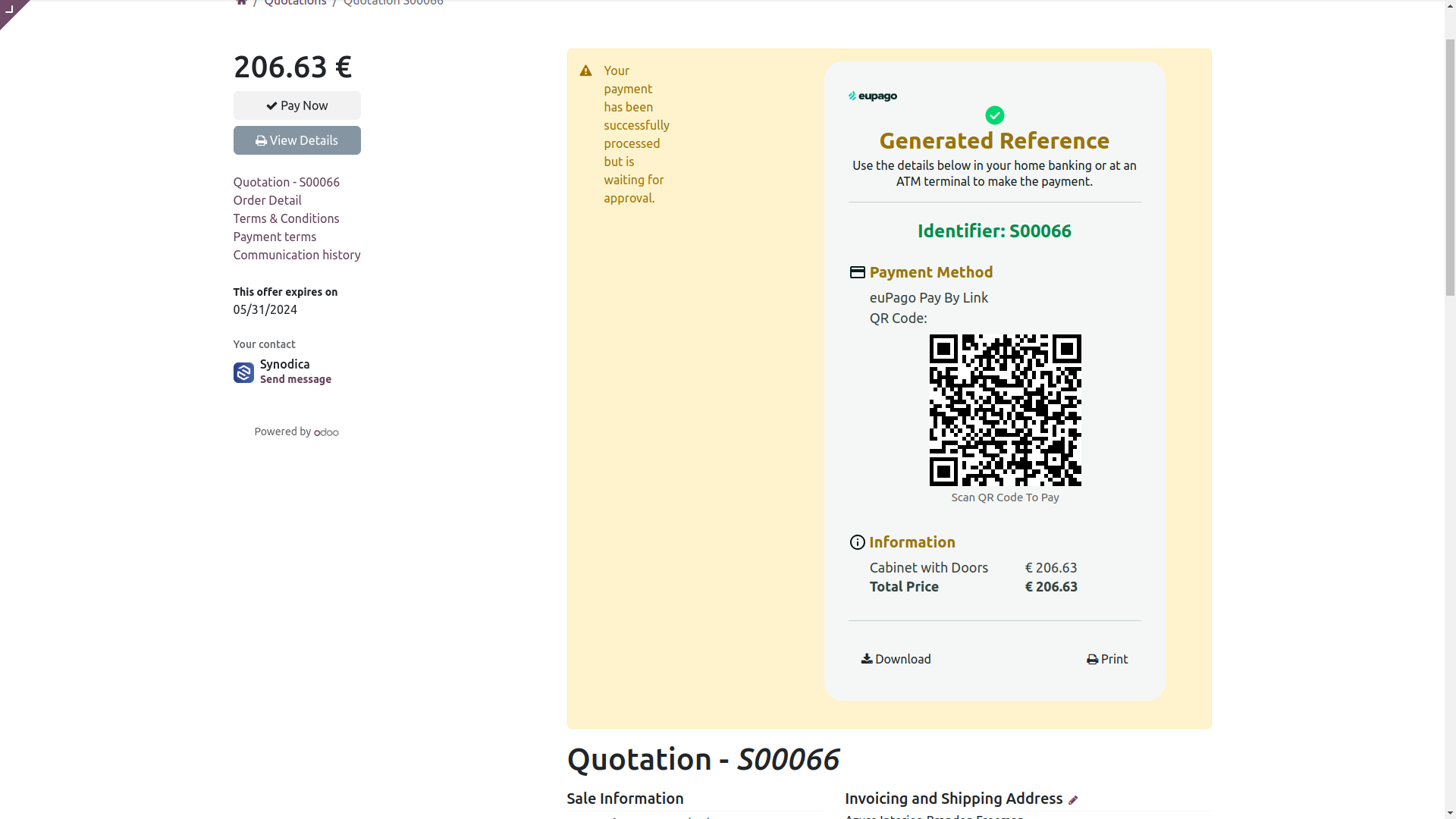Open the Odoo logo link
The height and width of the screenshot is (819, 1456).
click(x=326, y=432)
